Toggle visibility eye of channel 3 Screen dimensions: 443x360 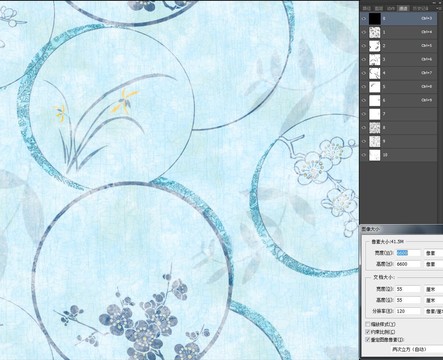pos(364,59)
